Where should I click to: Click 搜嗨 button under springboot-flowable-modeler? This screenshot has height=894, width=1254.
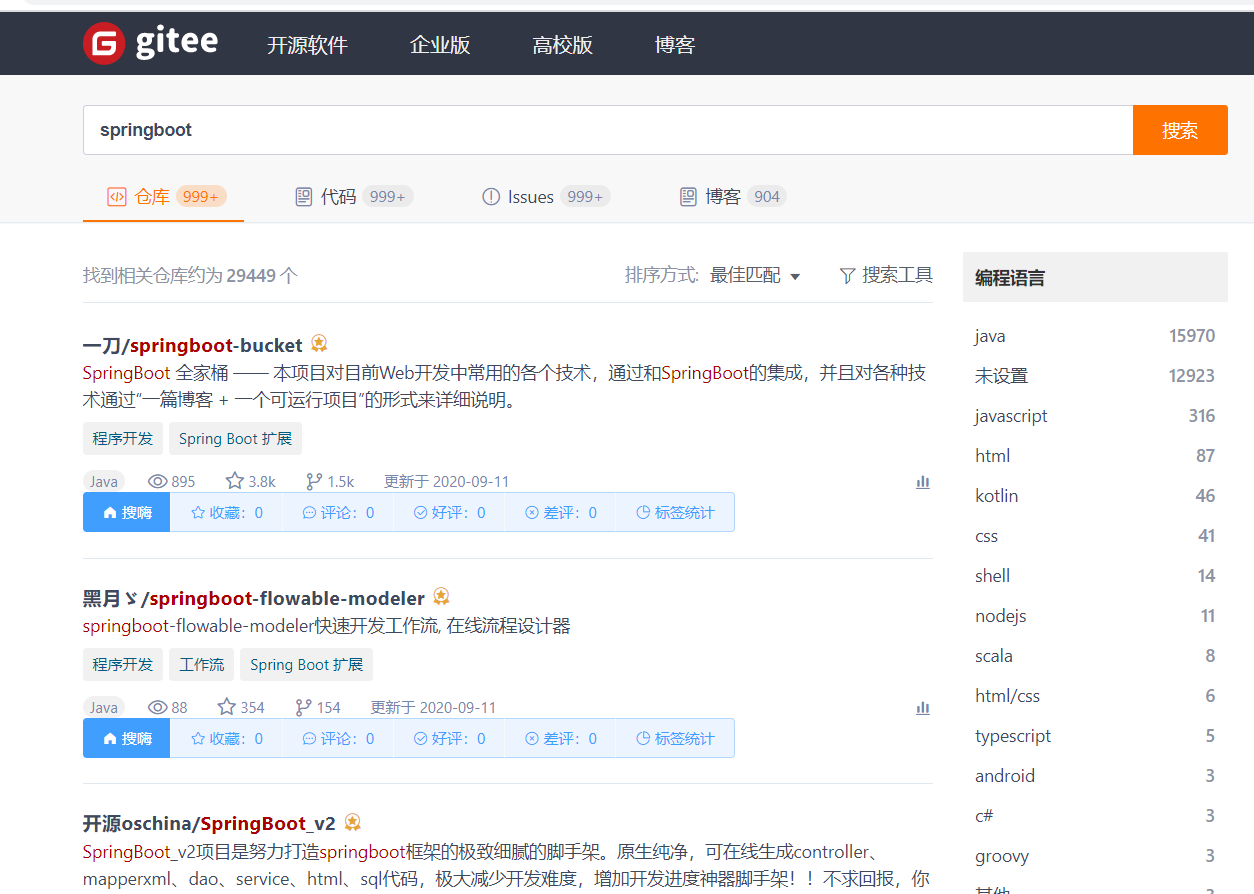pos(127,738)
